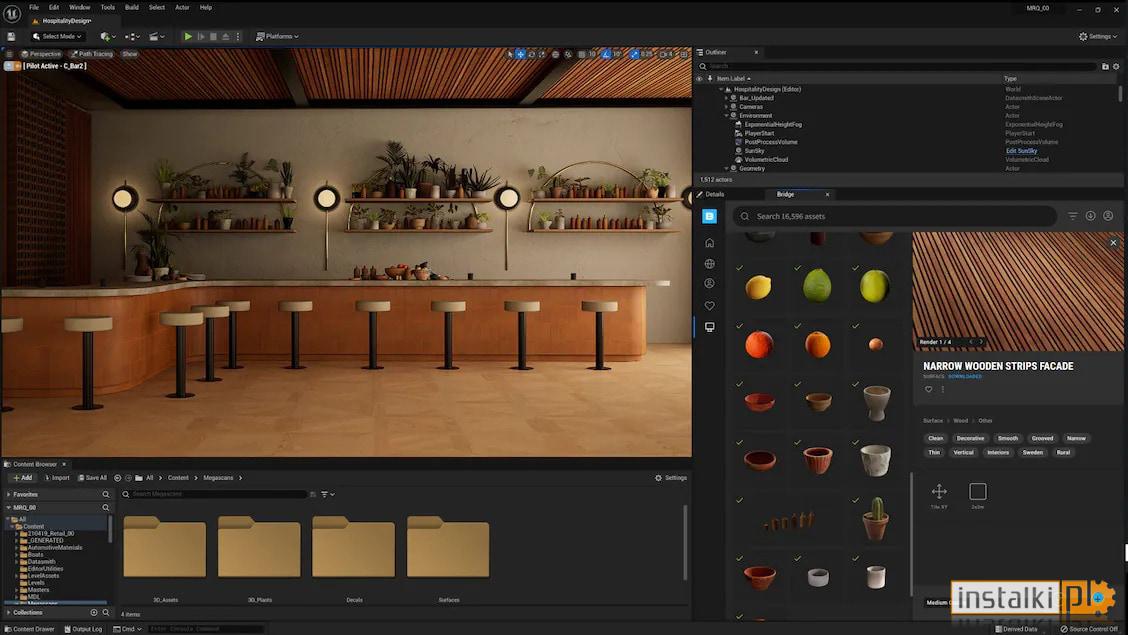
Task: Select the potted cactus asset thumbnail
Action: point(875,518)
